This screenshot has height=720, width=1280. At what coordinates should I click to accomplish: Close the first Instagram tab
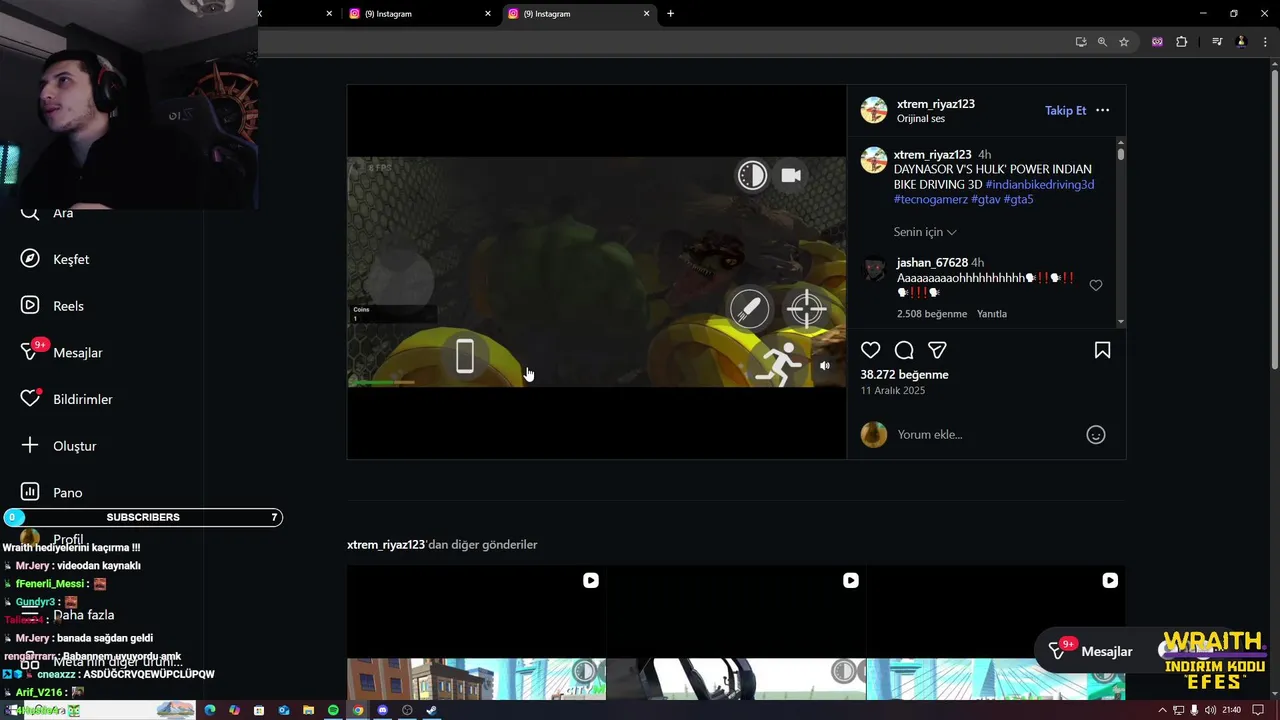click(x=488, y=14)
